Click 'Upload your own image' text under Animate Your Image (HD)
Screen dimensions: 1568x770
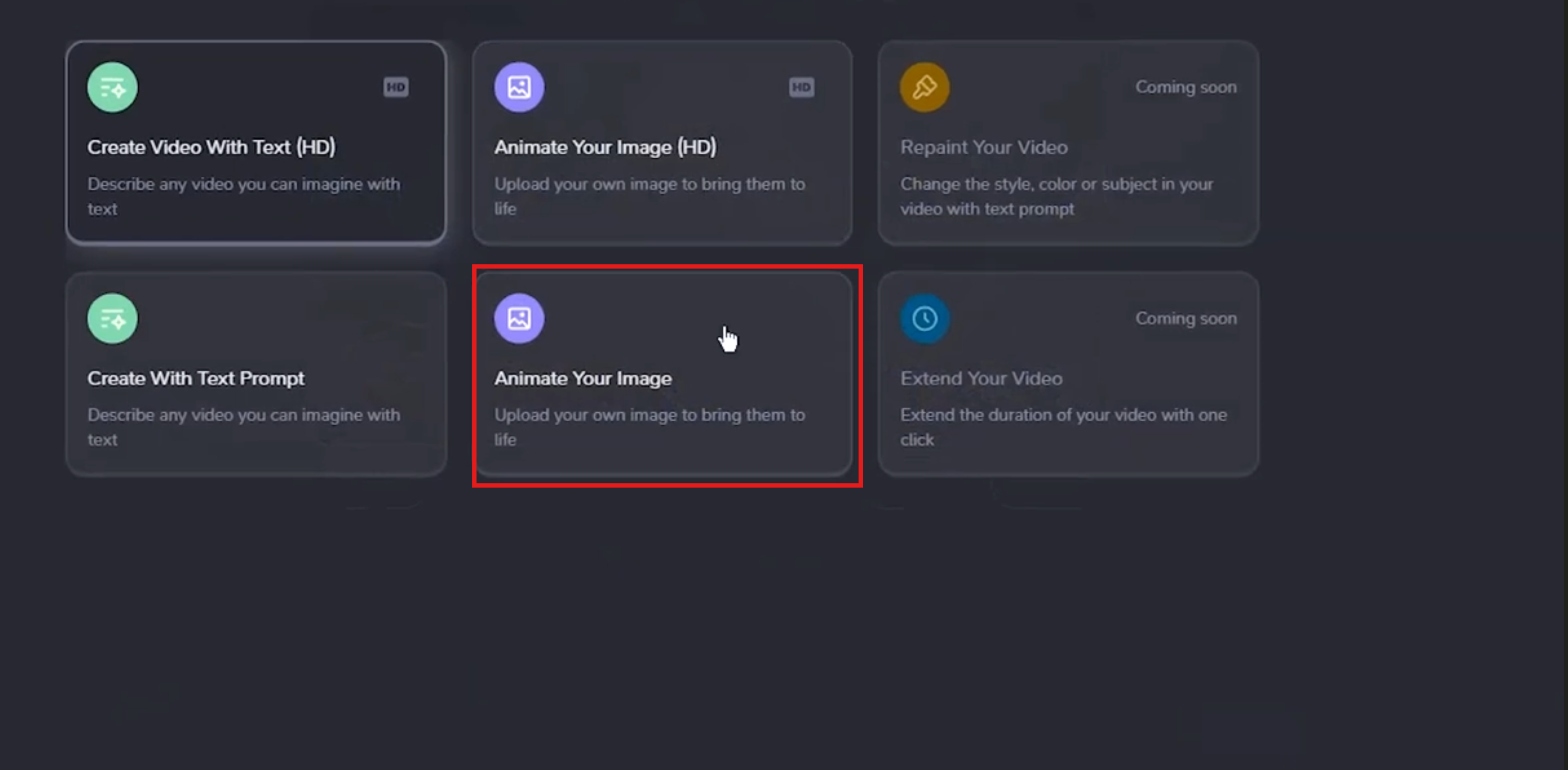[x=649, y=195]
